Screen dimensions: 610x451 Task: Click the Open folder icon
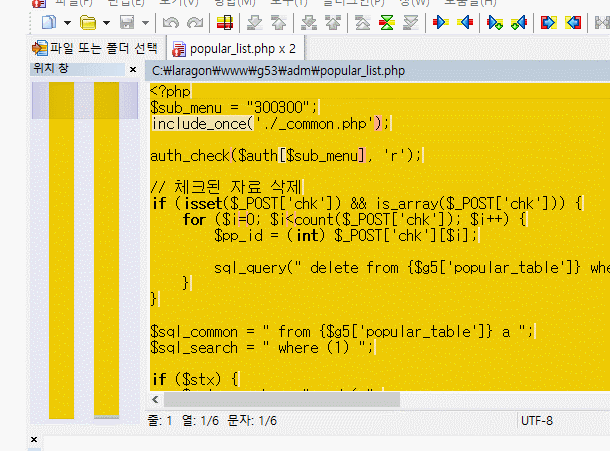click(x=88, y=23)
